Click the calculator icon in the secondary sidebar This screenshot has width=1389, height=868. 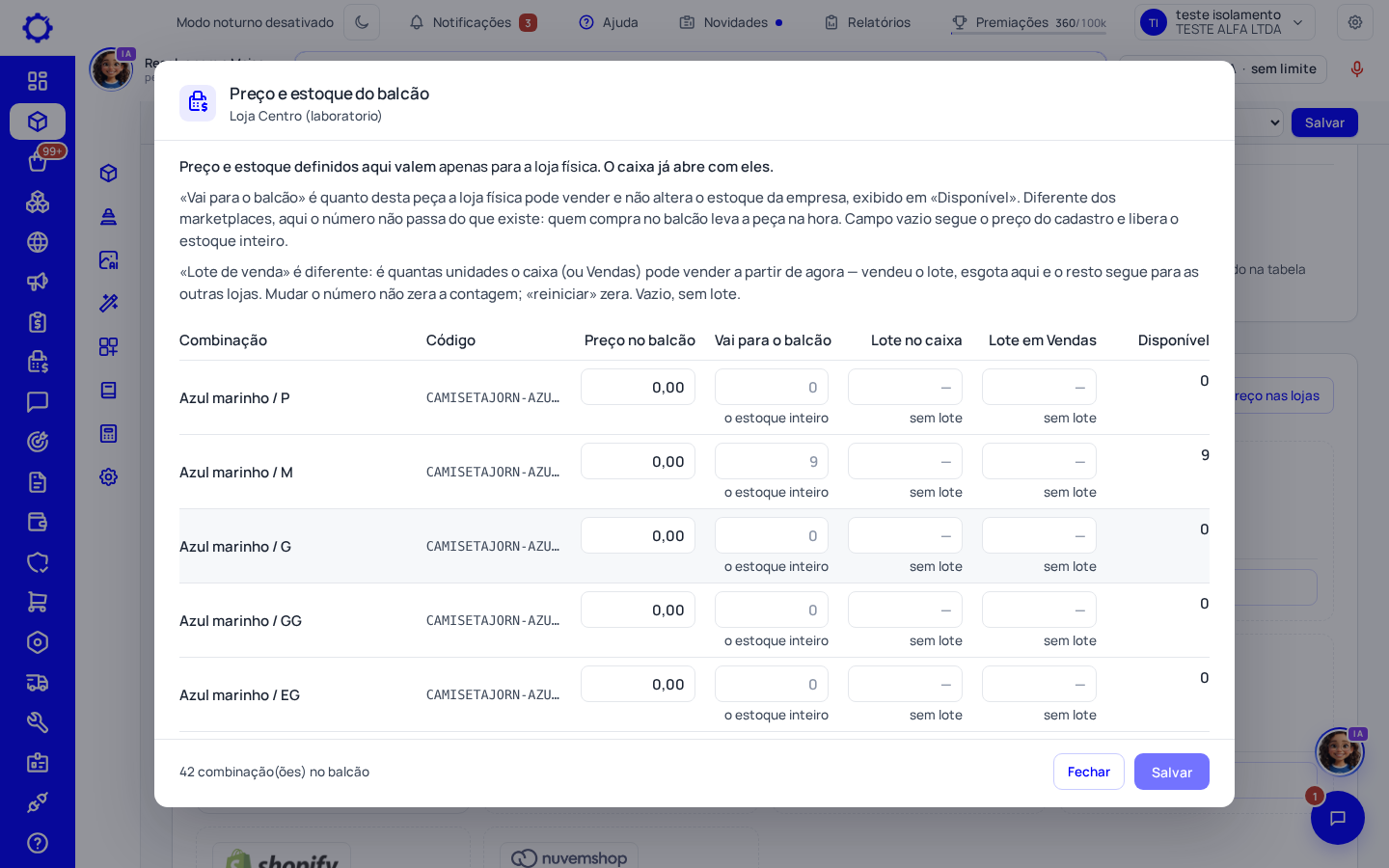[x=109, y=433]
